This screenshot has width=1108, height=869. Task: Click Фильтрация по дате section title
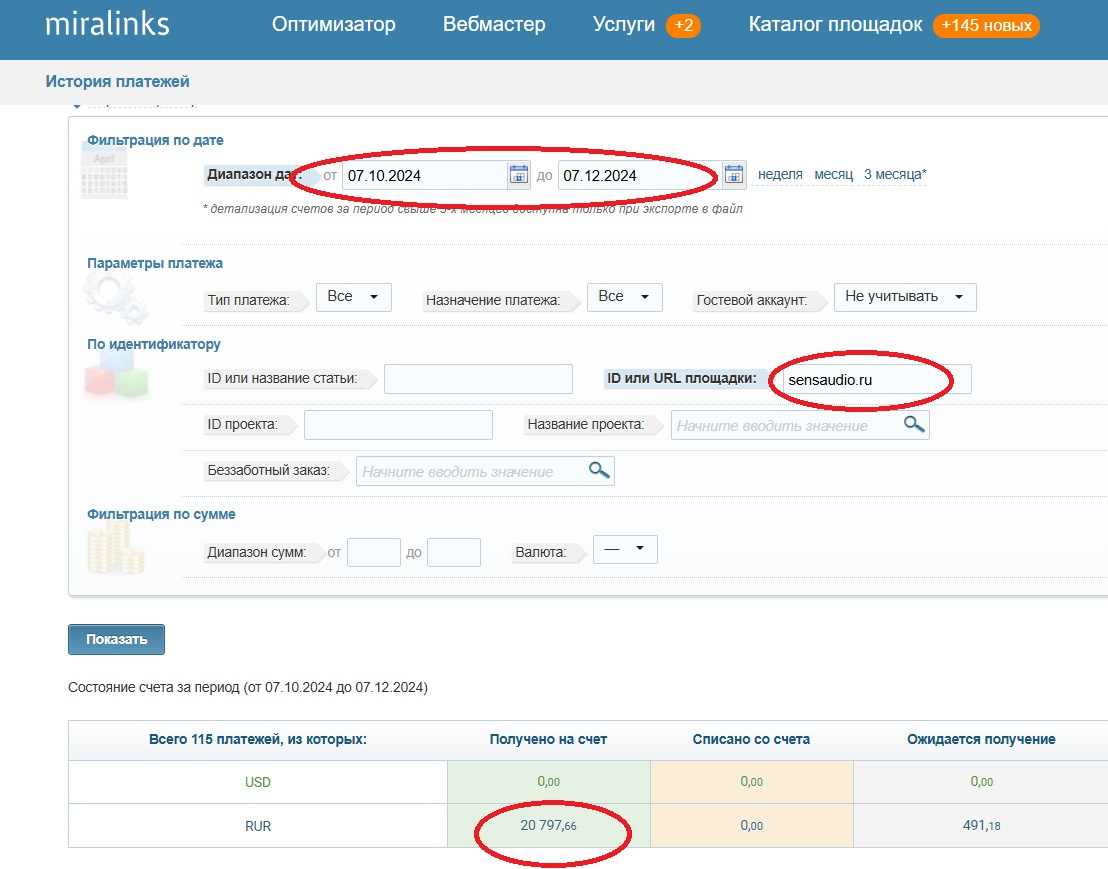coord(155,140)
